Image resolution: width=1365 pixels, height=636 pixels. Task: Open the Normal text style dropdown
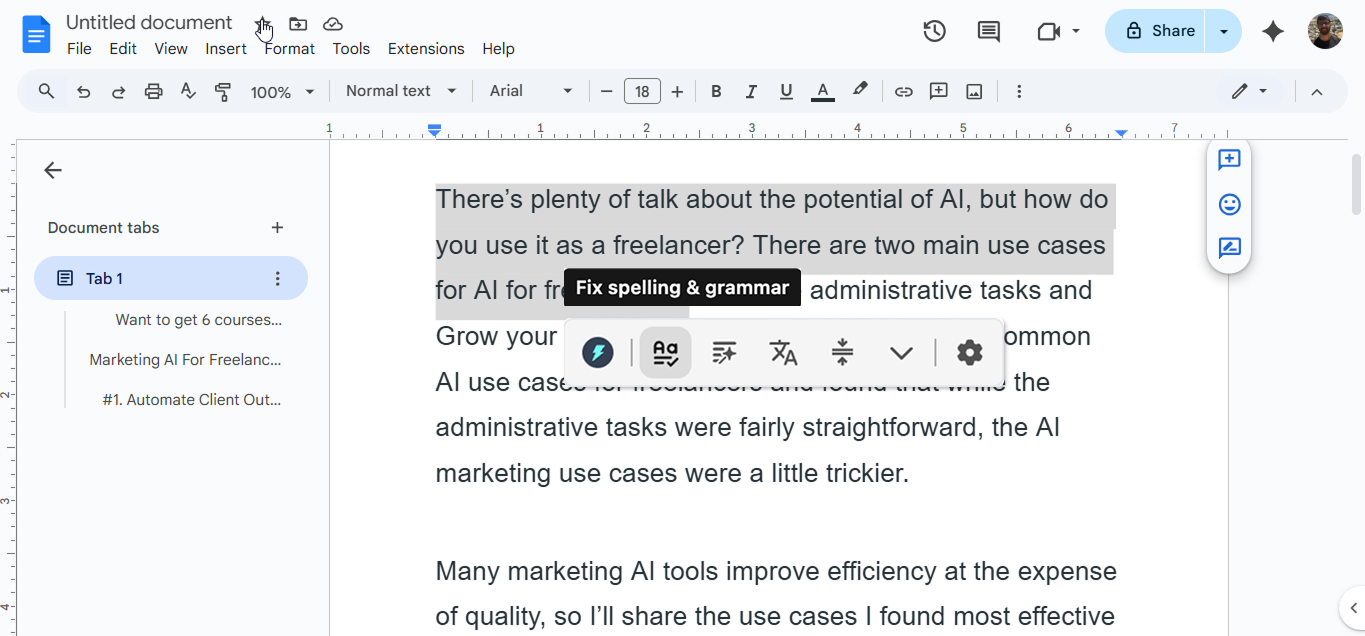tap(401, 91)
